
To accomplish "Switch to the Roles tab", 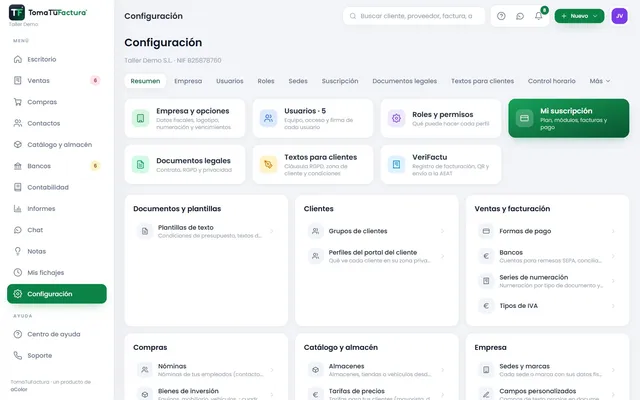I will pos(266,81).
